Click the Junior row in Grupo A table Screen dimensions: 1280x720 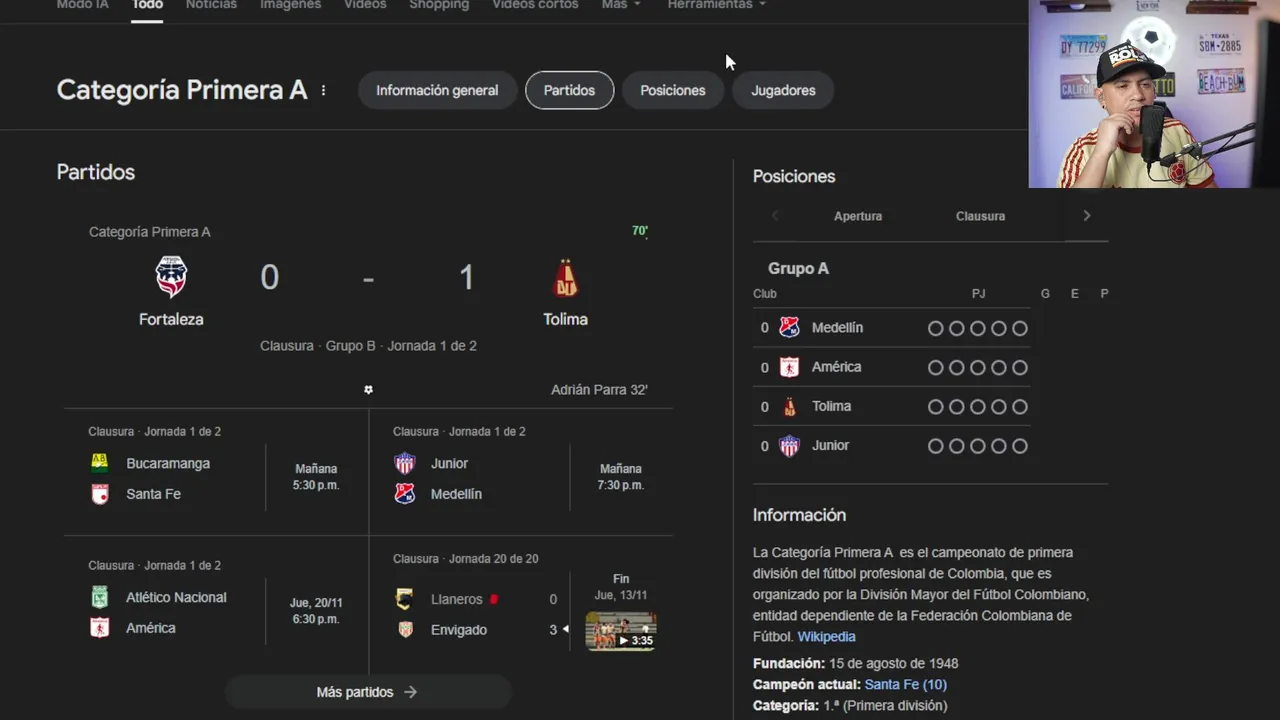[x=892, y=446]
